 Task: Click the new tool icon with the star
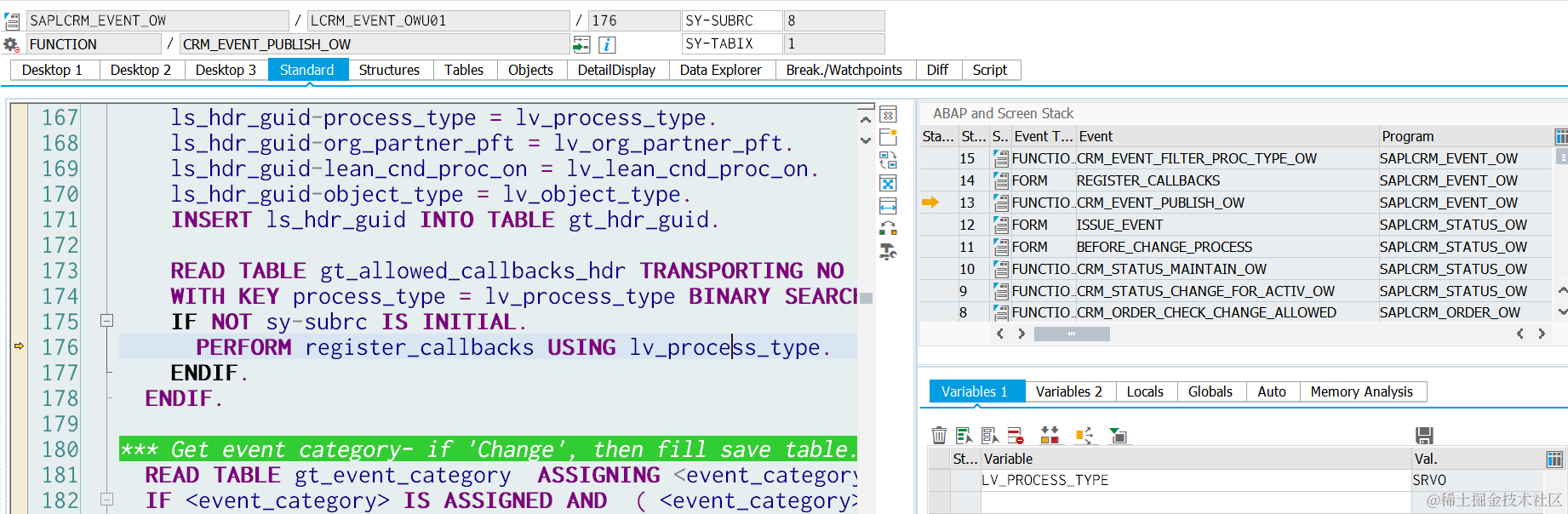pos(888,137)
